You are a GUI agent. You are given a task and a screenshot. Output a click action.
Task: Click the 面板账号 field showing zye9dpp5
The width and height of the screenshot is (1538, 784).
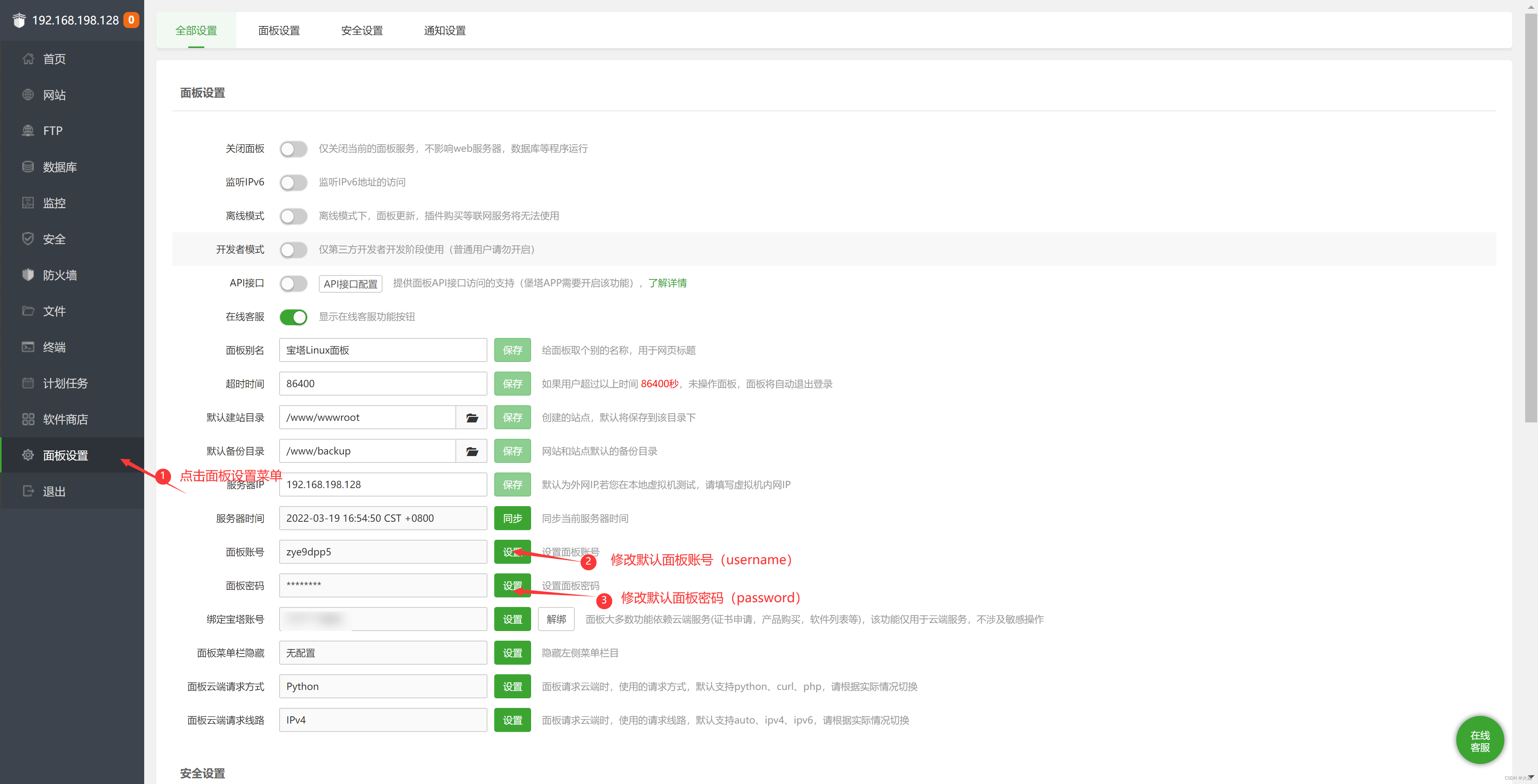(383, 552)
